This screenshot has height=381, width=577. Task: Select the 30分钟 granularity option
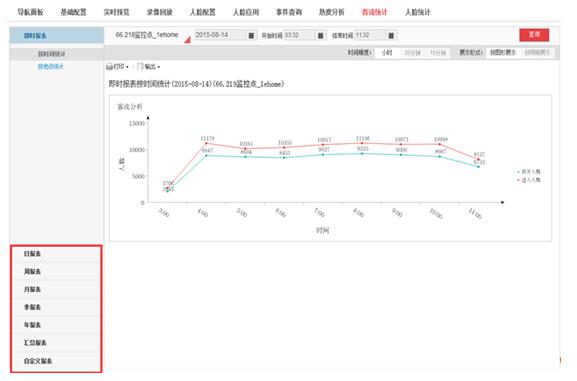click(412, 53)
